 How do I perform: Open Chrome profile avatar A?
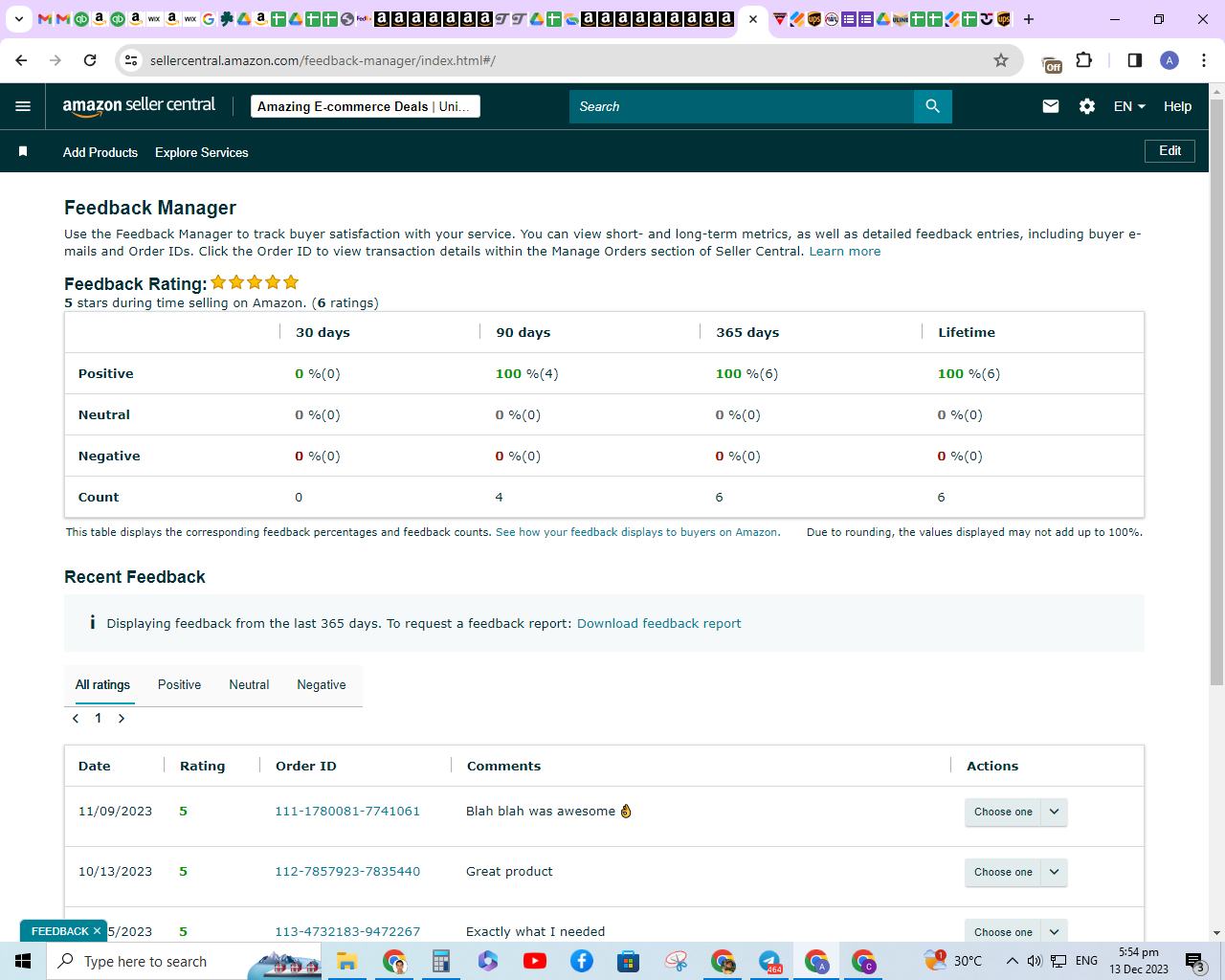coord(1169,60)
